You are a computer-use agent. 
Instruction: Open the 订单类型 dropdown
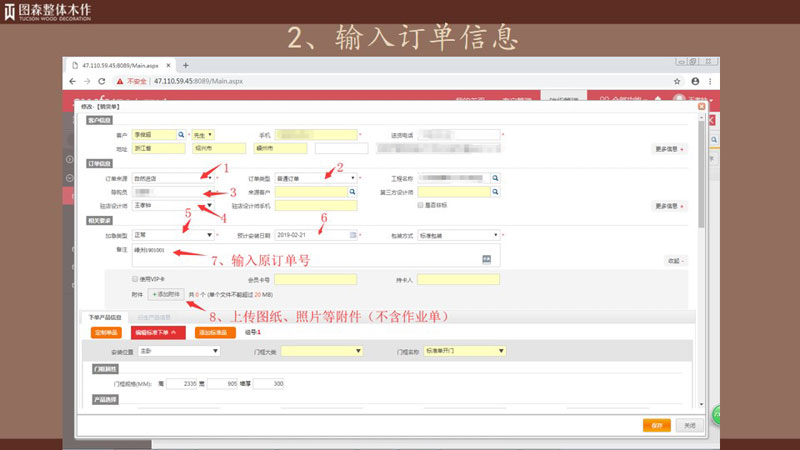(352, 177)
